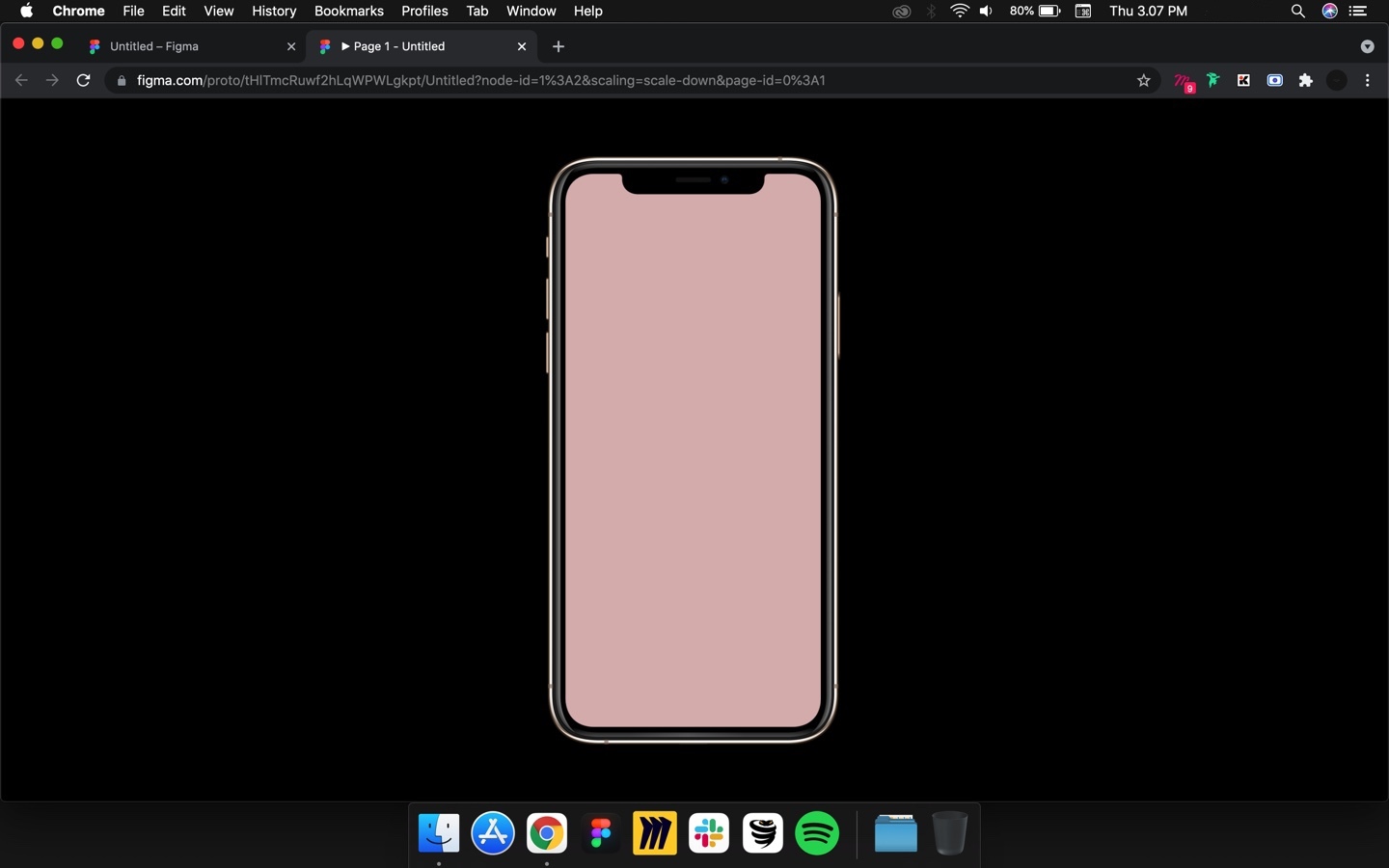Open the Edit menu
Image resolution: width=1389 pixels, height=868 pixels.
tap(174, 11)
